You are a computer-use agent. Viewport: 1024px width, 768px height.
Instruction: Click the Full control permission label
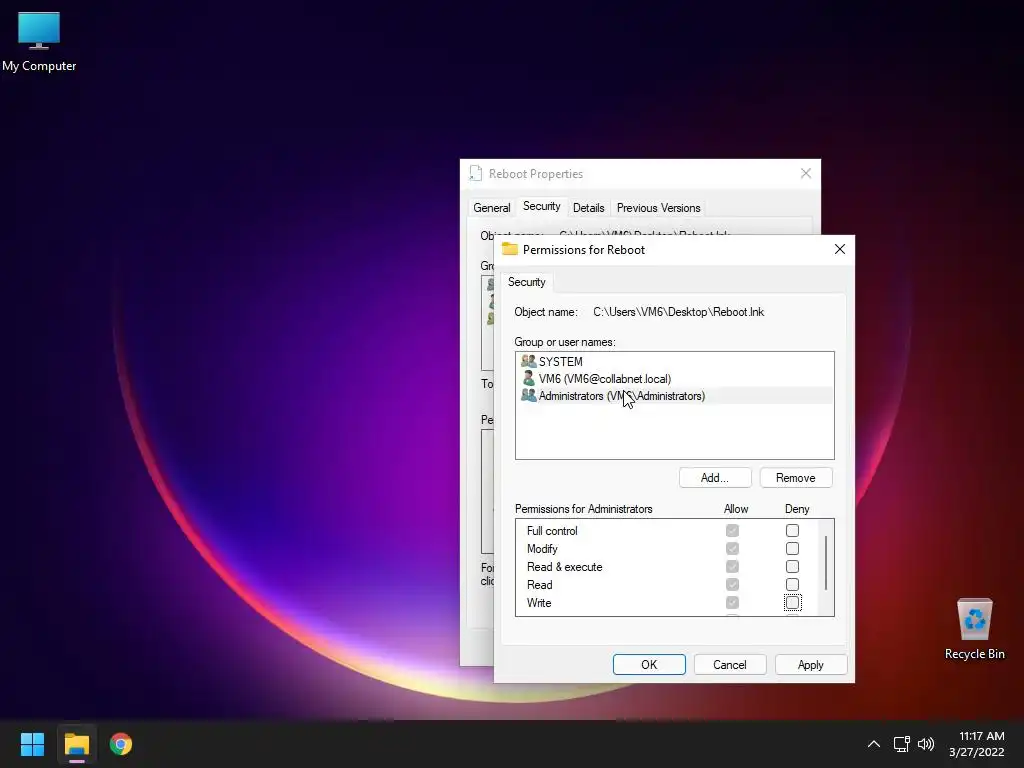point(552,531)
